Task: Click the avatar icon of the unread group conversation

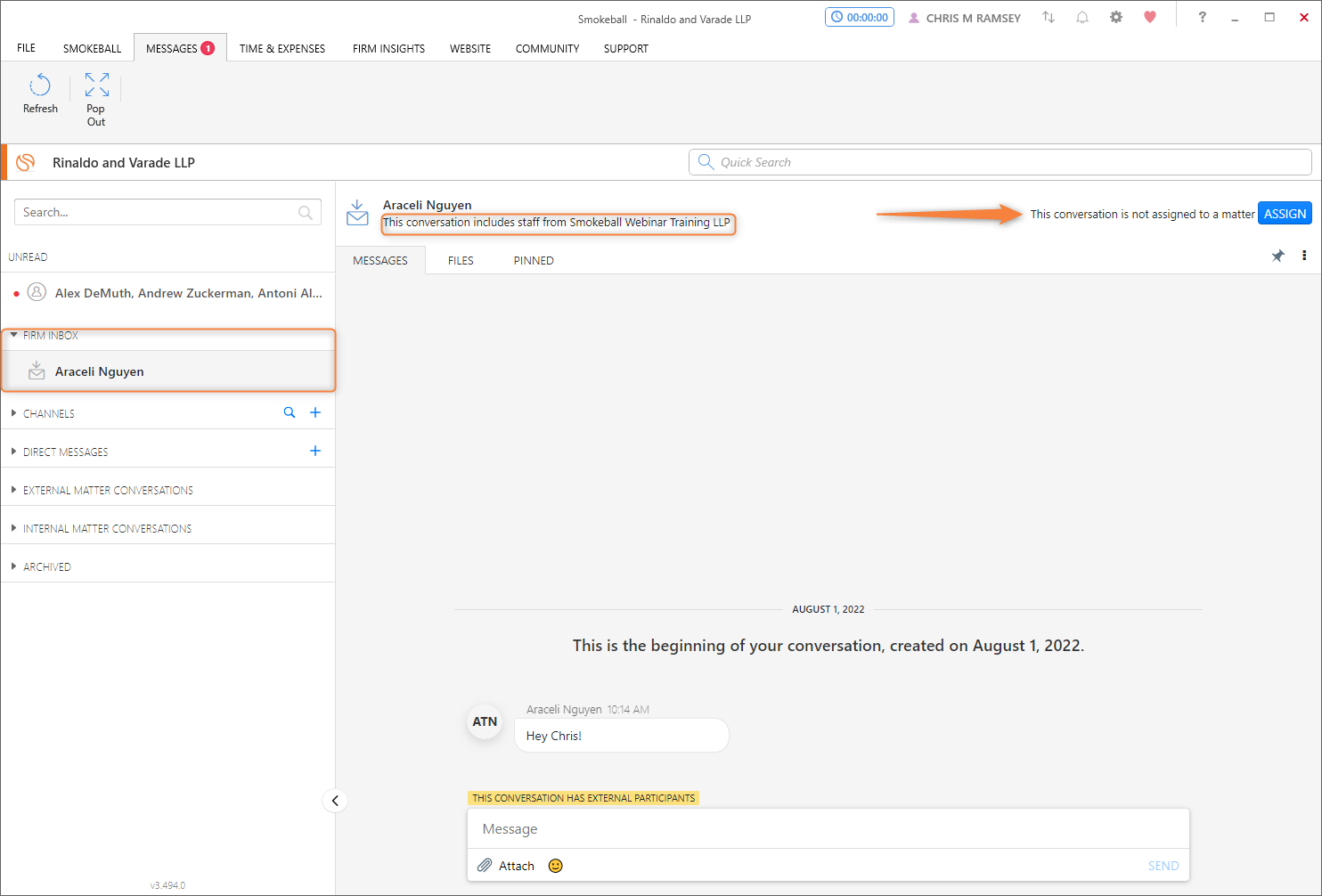Action: (37, 292)
